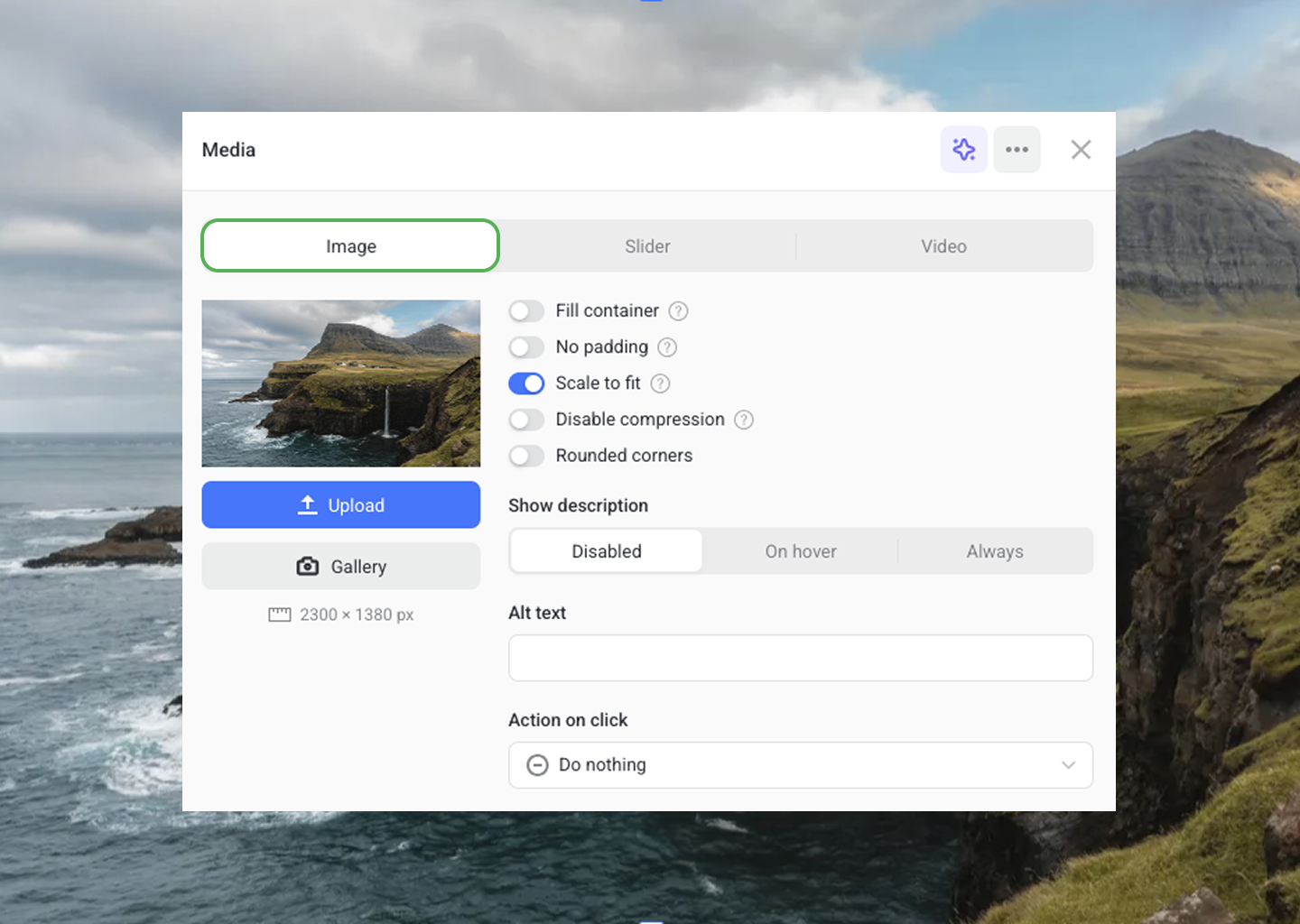Click into the Alt text field
Image resolution: width=1300 pixels, height=924 pixels.
click(800, 658)
